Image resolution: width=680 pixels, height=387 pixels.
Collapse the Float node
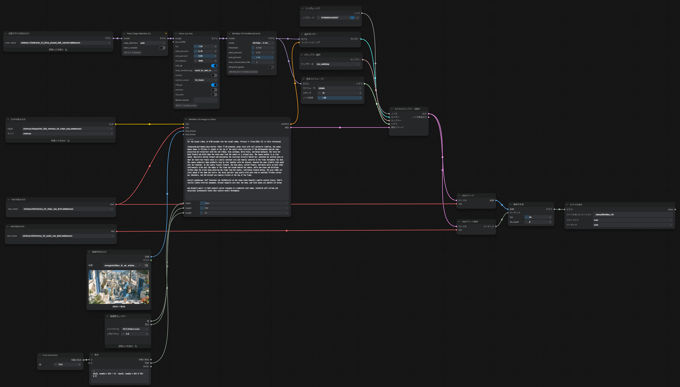click(40, 355)
